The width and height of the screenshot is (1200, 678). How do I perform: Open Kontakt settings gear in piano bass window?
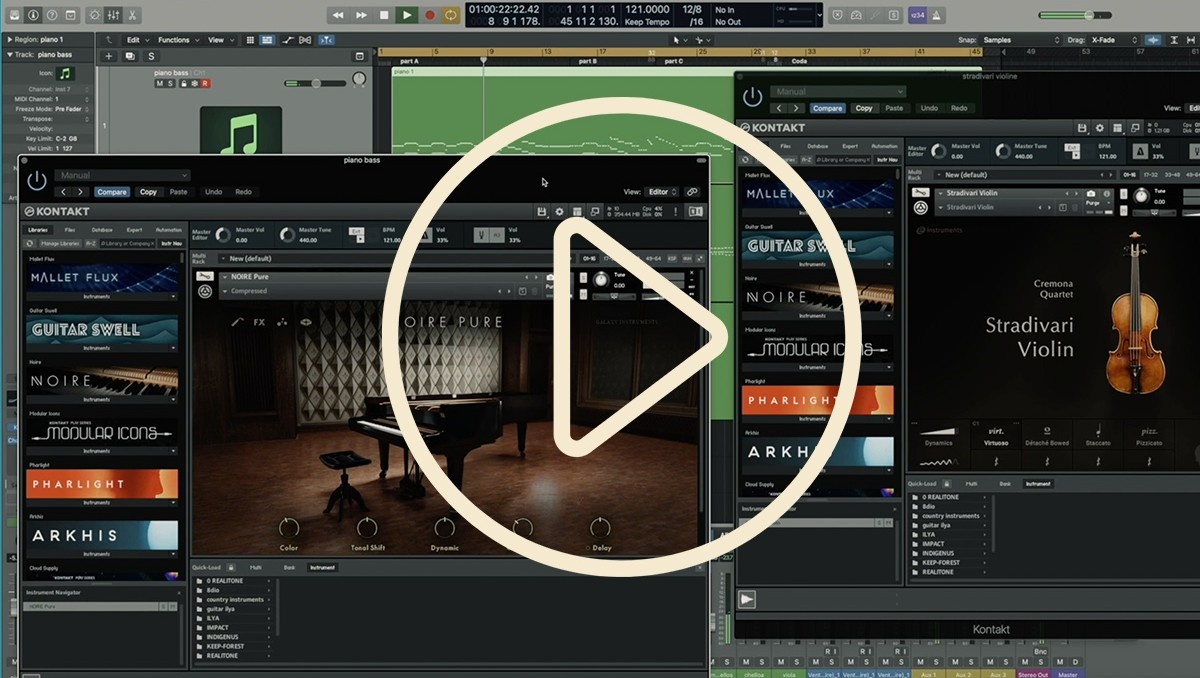click(x=560, y=212)
